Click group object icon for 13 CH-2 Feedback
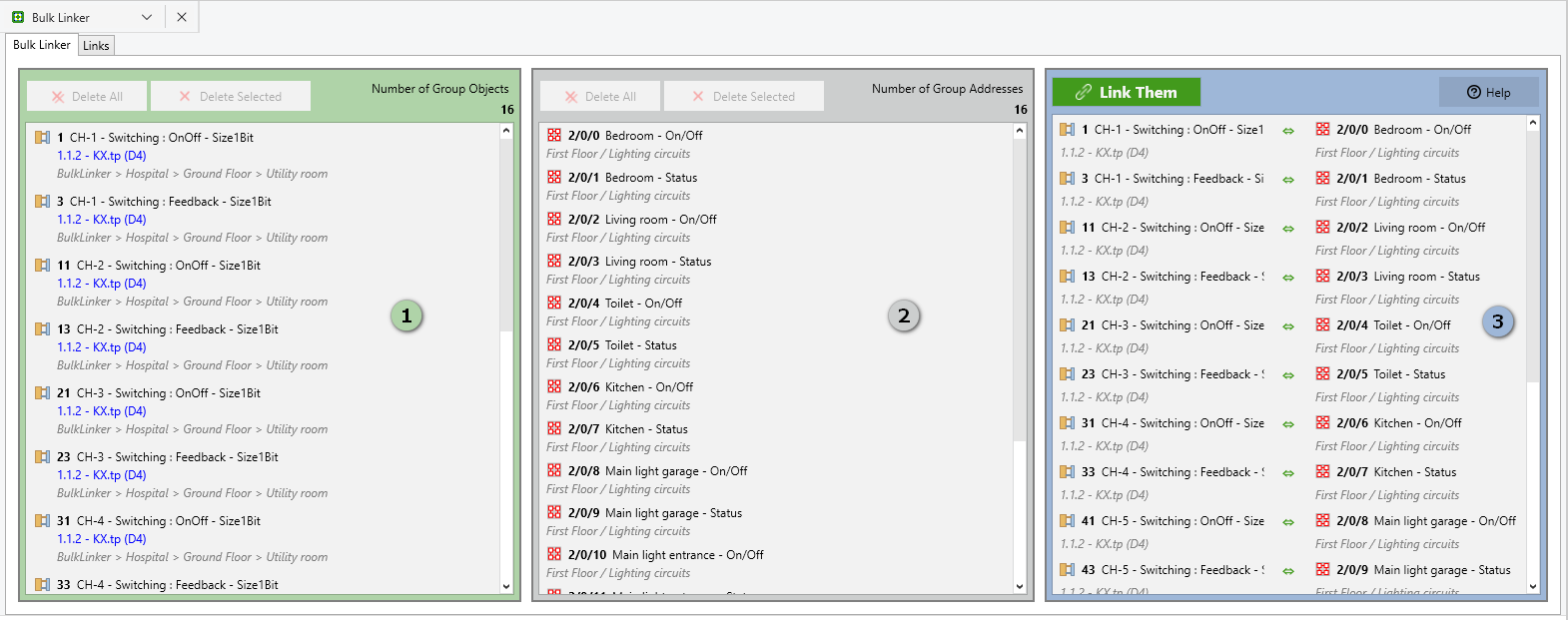This screenshot has height=620, width=1568. coord(42,329)
